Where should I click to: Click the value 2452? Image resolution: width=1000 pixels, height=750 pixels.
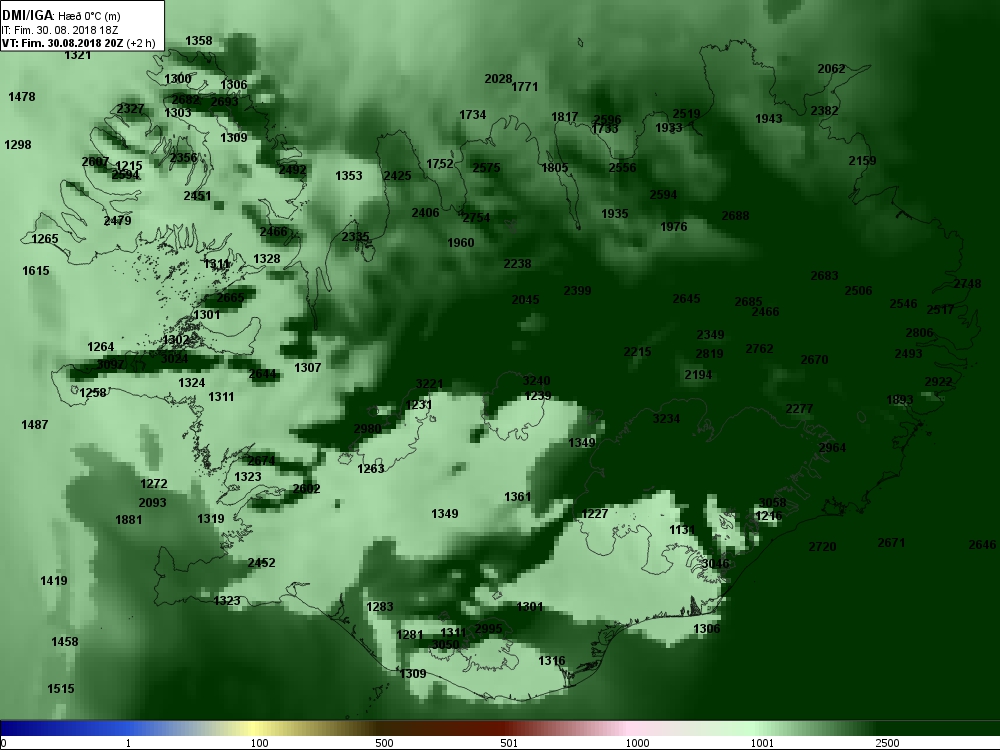coord(261,562)
